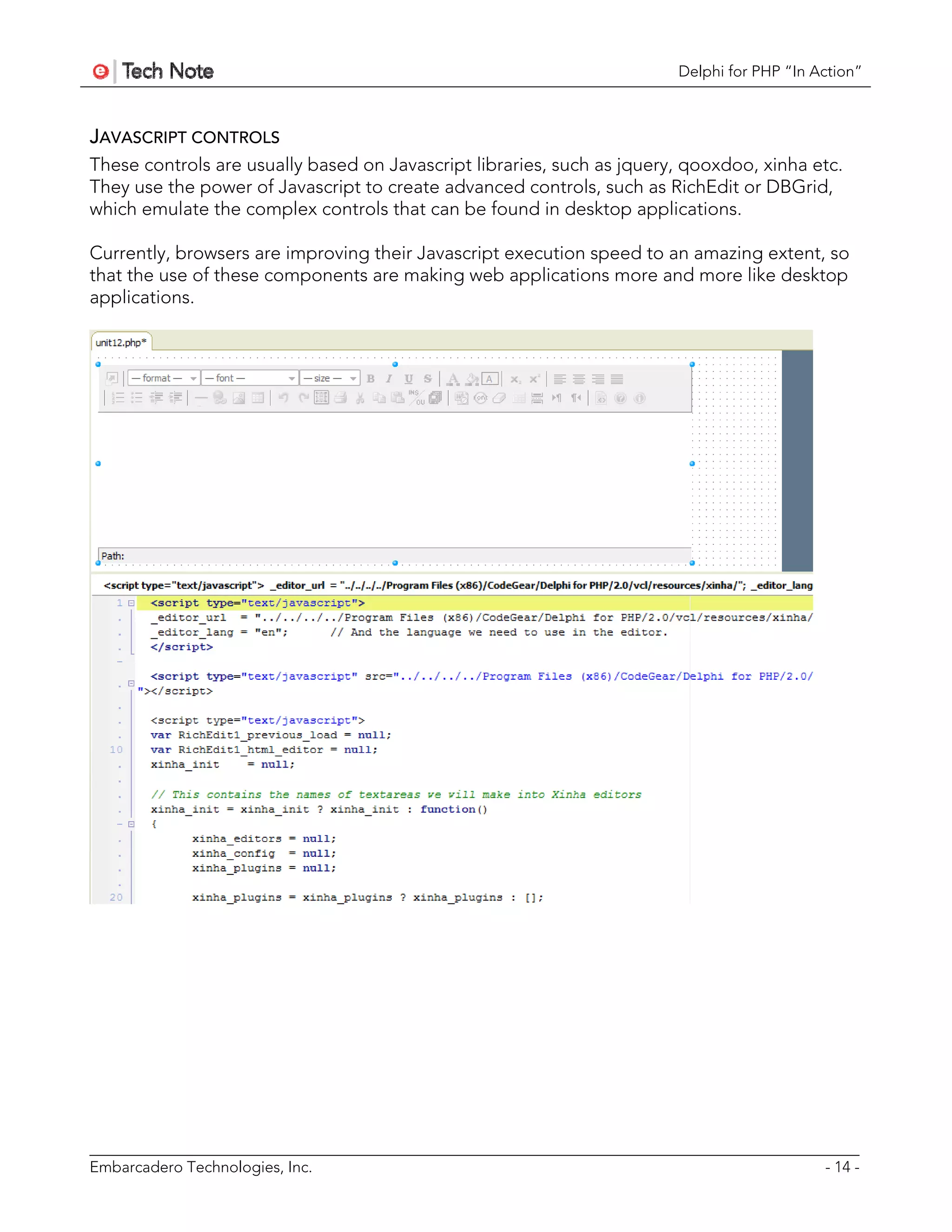Click the closing </script> tag line
952x1232 pixels.
(182, 647)
